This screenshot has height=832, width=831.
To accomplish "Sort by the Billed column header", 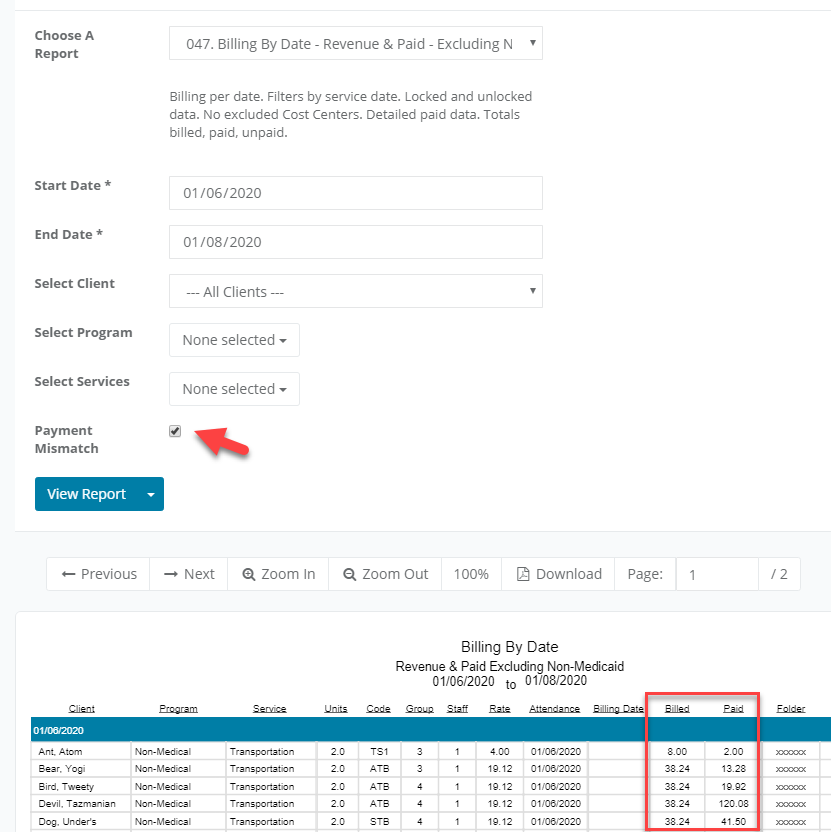I will pos(677,709).
